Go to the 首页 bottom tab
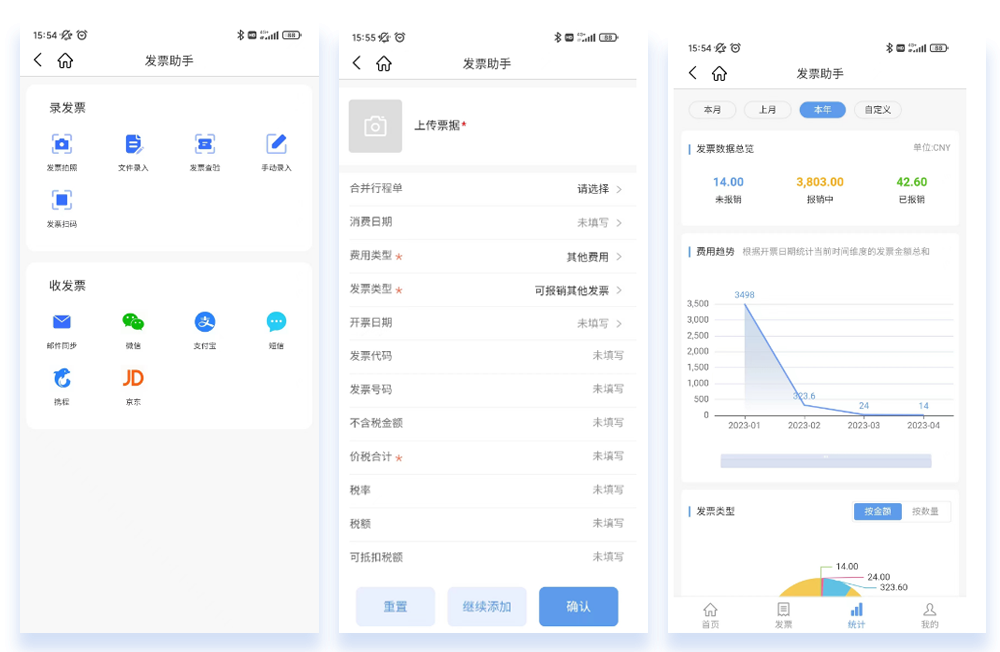The height and width of the screenshot is (652, 1000). [710, 615]
